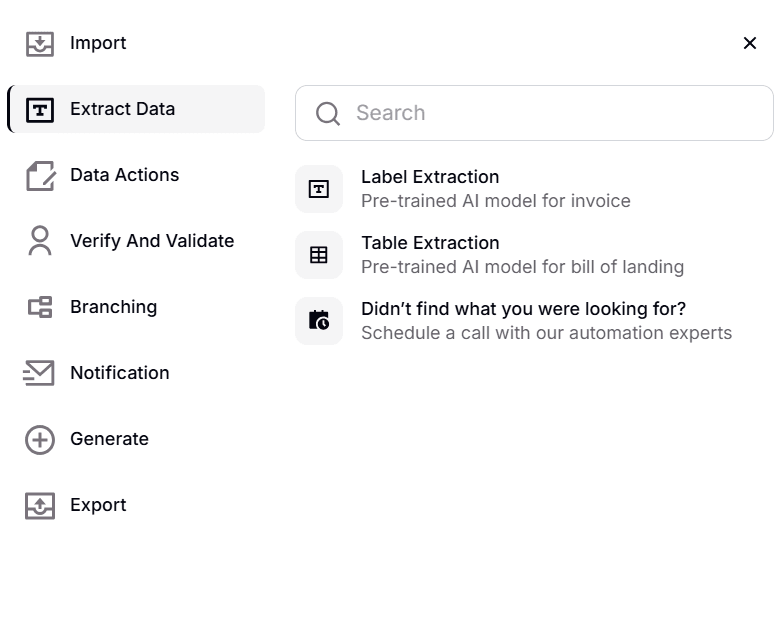Switch to the Notification category
The width and height of the screenshot is (781, 637).
pos(119,373)
